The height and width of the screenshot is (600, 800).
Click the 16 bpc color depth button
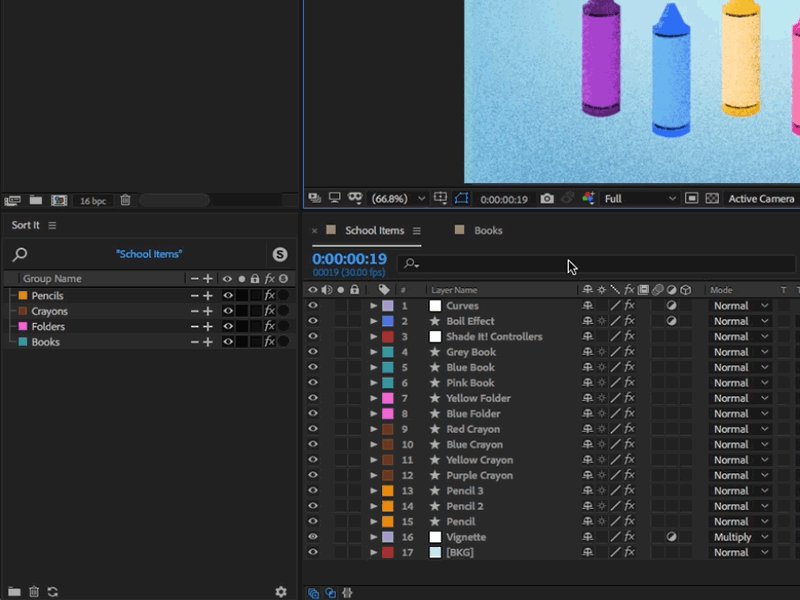click(93, 201)
